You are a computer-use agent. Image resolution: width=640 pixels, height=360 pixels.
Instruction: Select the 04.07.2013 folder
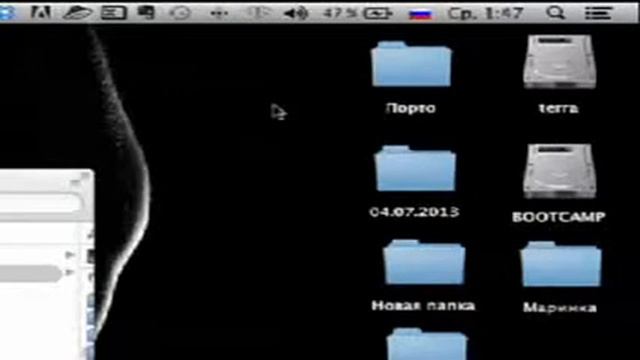point(415,169)
